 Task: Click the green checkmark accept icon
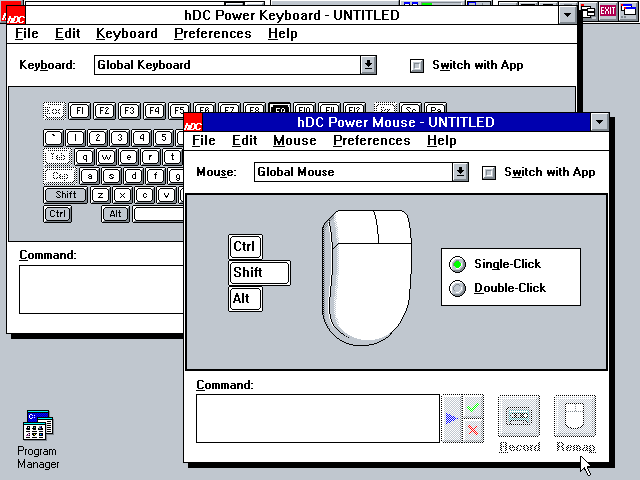click(473, 407)
